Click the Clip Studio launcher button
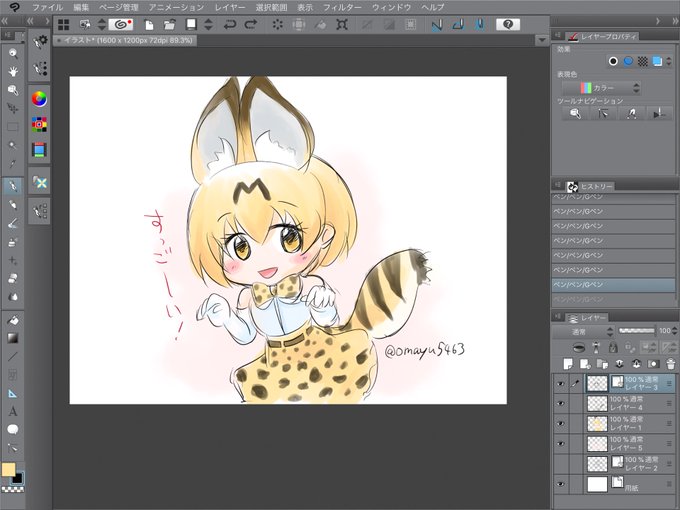The width and height of the screenshot is (680, 510). click(x=121, y=24)
